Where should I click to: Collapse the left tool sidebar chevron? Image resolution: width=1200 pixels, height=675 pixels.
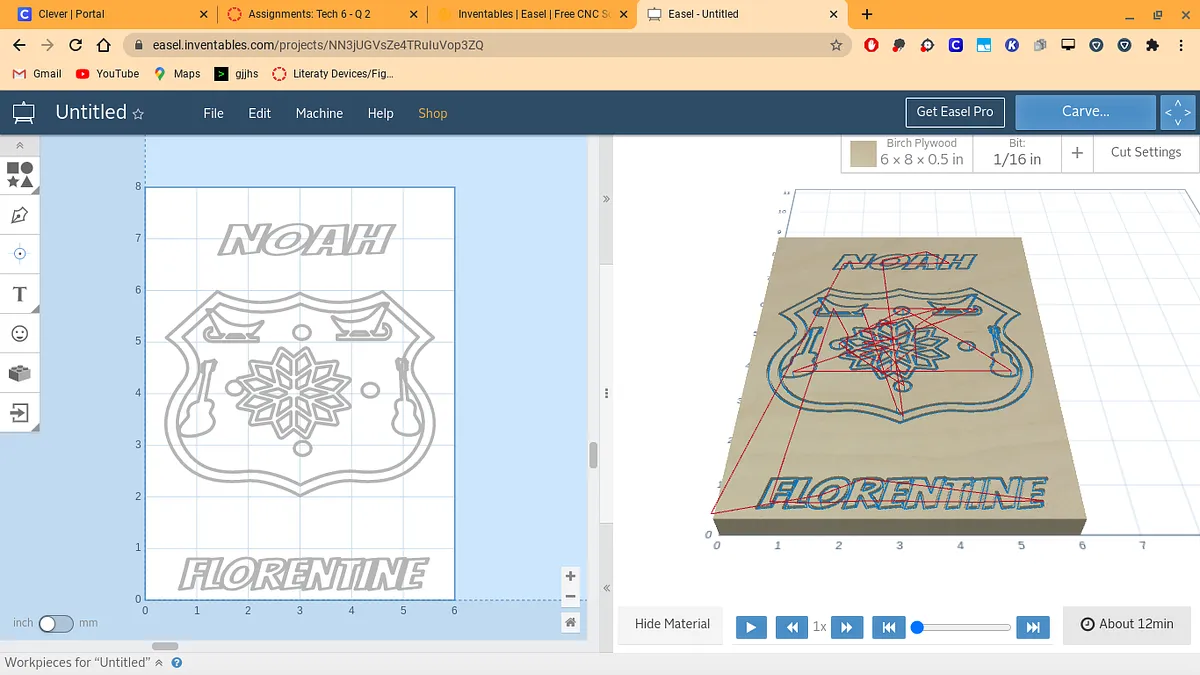(x=20, y=145)
